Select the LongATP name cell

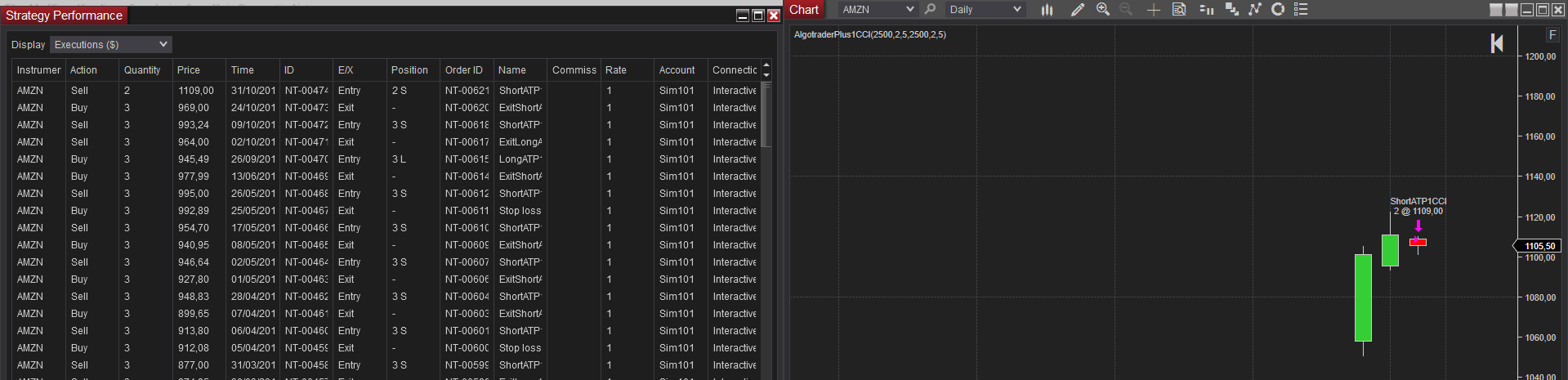(520, 159)
